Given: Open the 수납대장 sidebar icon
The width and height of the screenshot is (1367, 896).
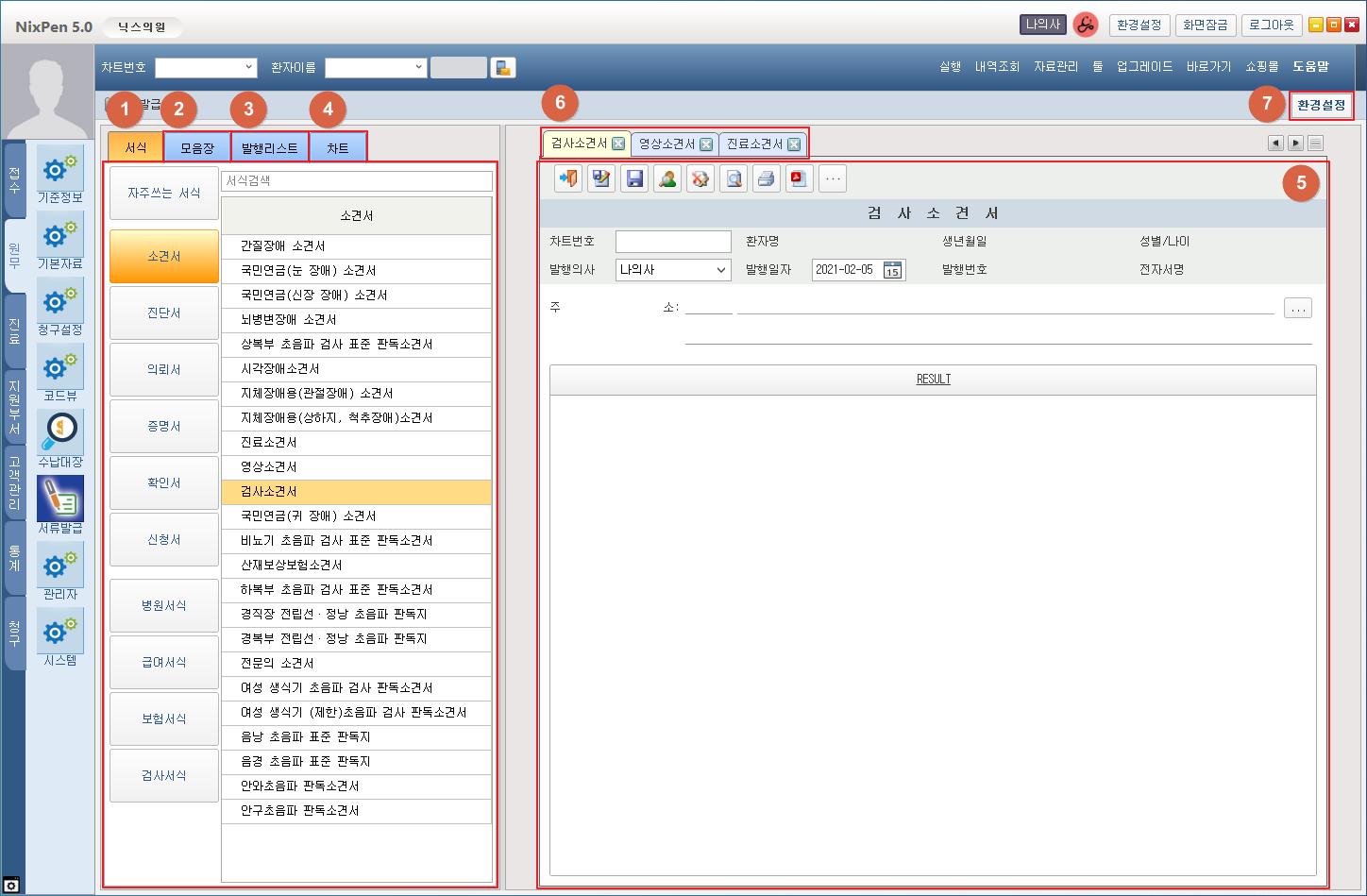Looking at the screenshot, I should (60, 432).
